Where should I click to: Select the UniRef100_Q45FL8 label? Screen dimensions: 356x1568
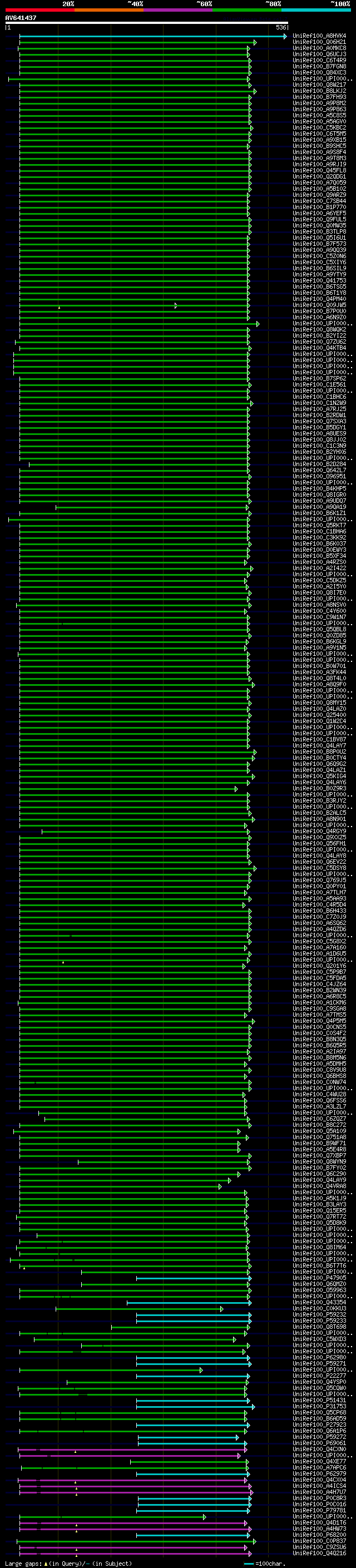click(x=319, y=170)
